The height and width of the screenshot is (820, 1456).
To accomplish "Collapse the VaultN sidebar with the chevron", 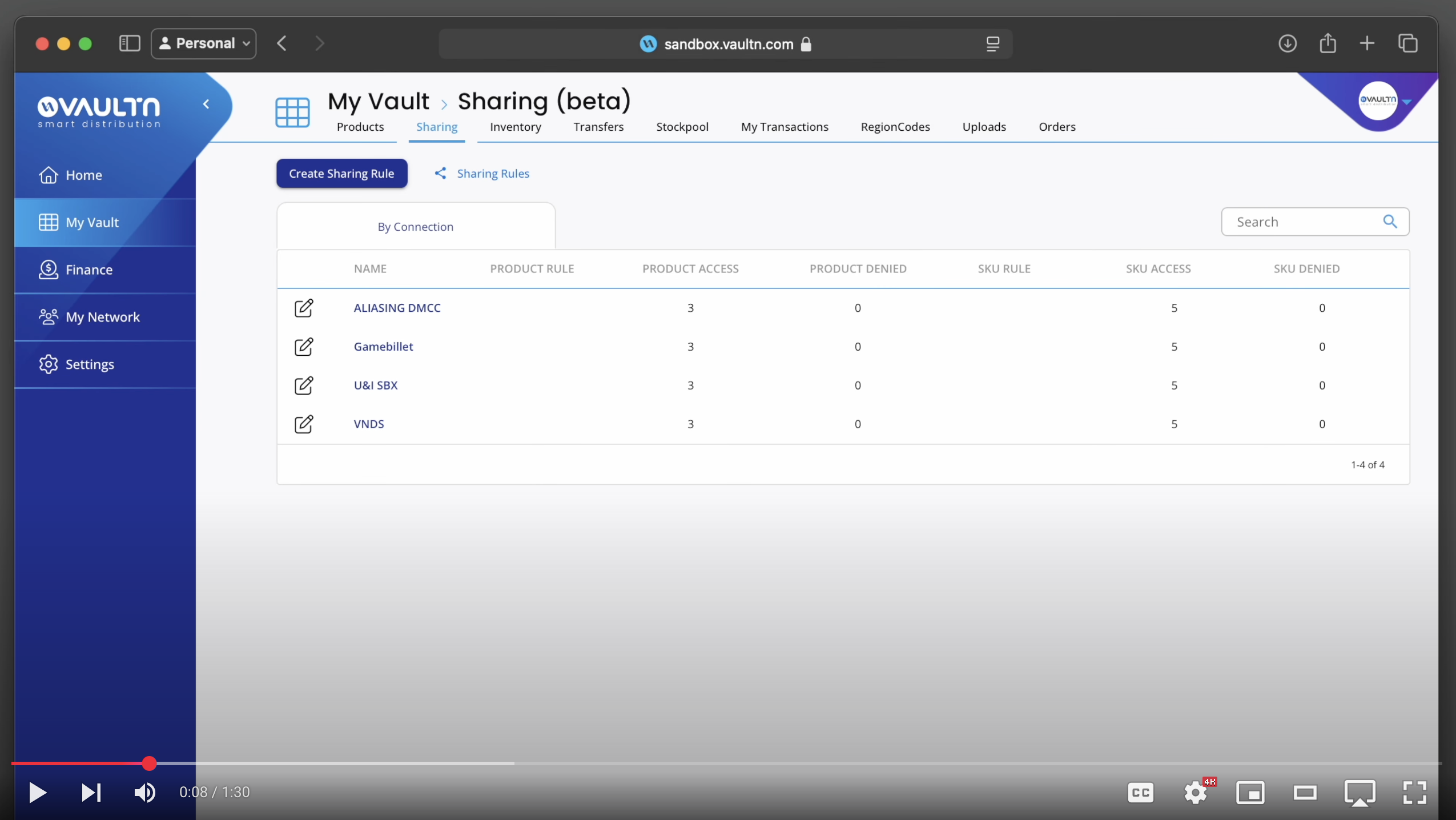I will pos(206,104).
